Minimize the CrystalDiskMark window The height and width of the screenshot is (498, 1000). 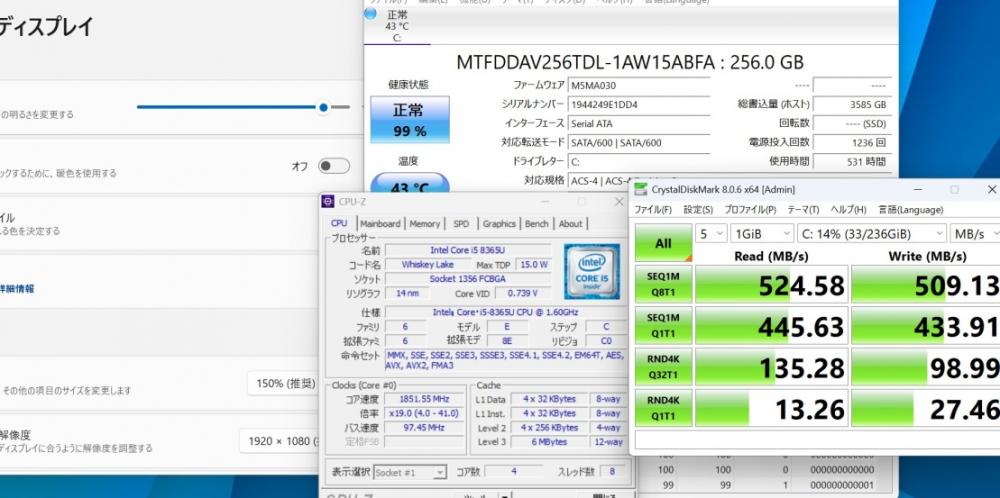[918, 189]
